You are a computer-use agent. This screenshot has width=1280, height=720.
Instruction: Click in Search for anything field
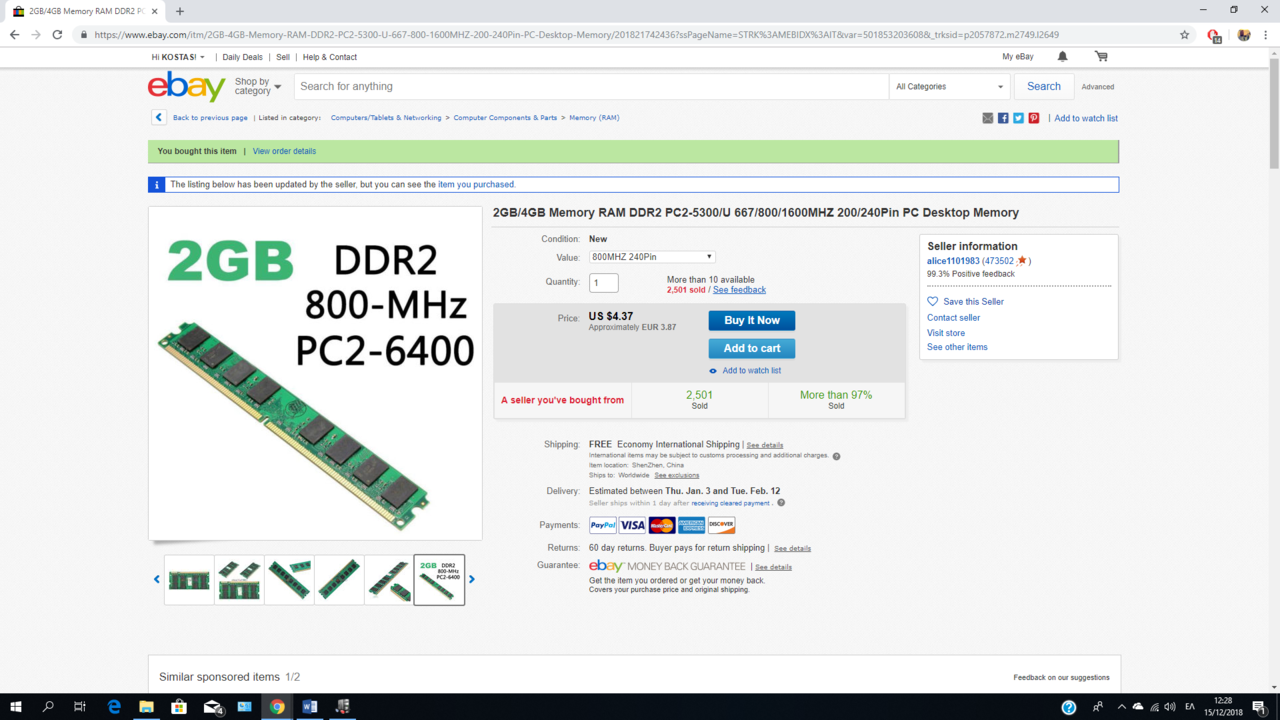[591, 86]
